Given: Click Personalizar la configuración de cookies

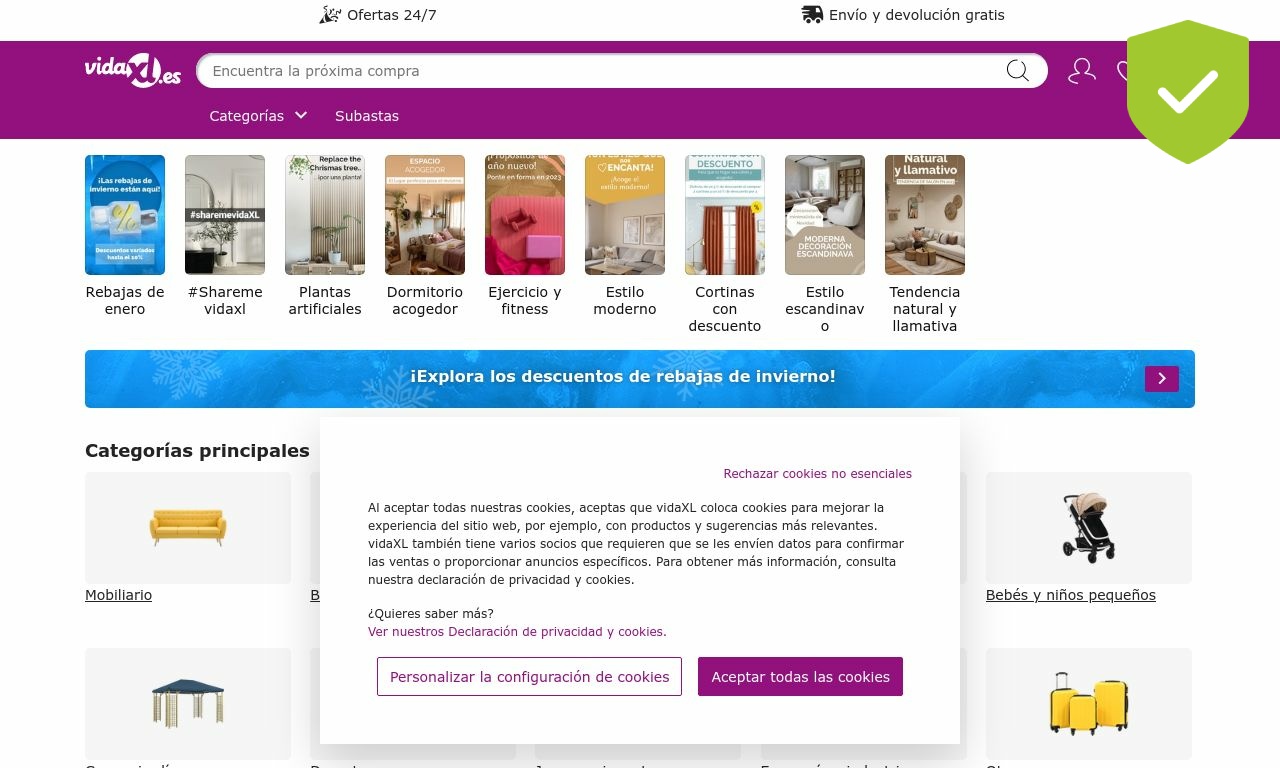Looking at the screenshot, I should [529, 677].
